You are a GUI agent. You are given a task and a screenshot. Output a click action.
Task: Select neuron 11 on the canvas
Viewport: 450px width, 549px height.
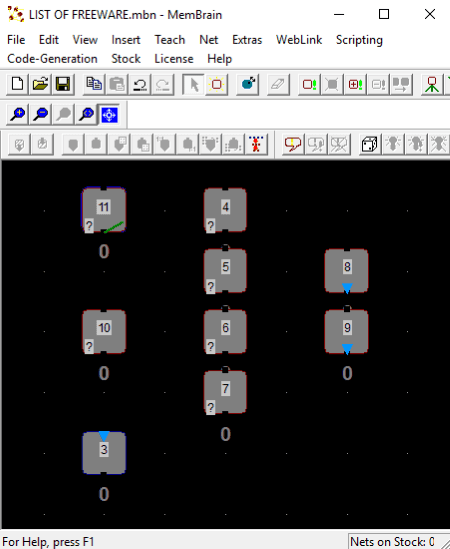[x=104, y=210]
